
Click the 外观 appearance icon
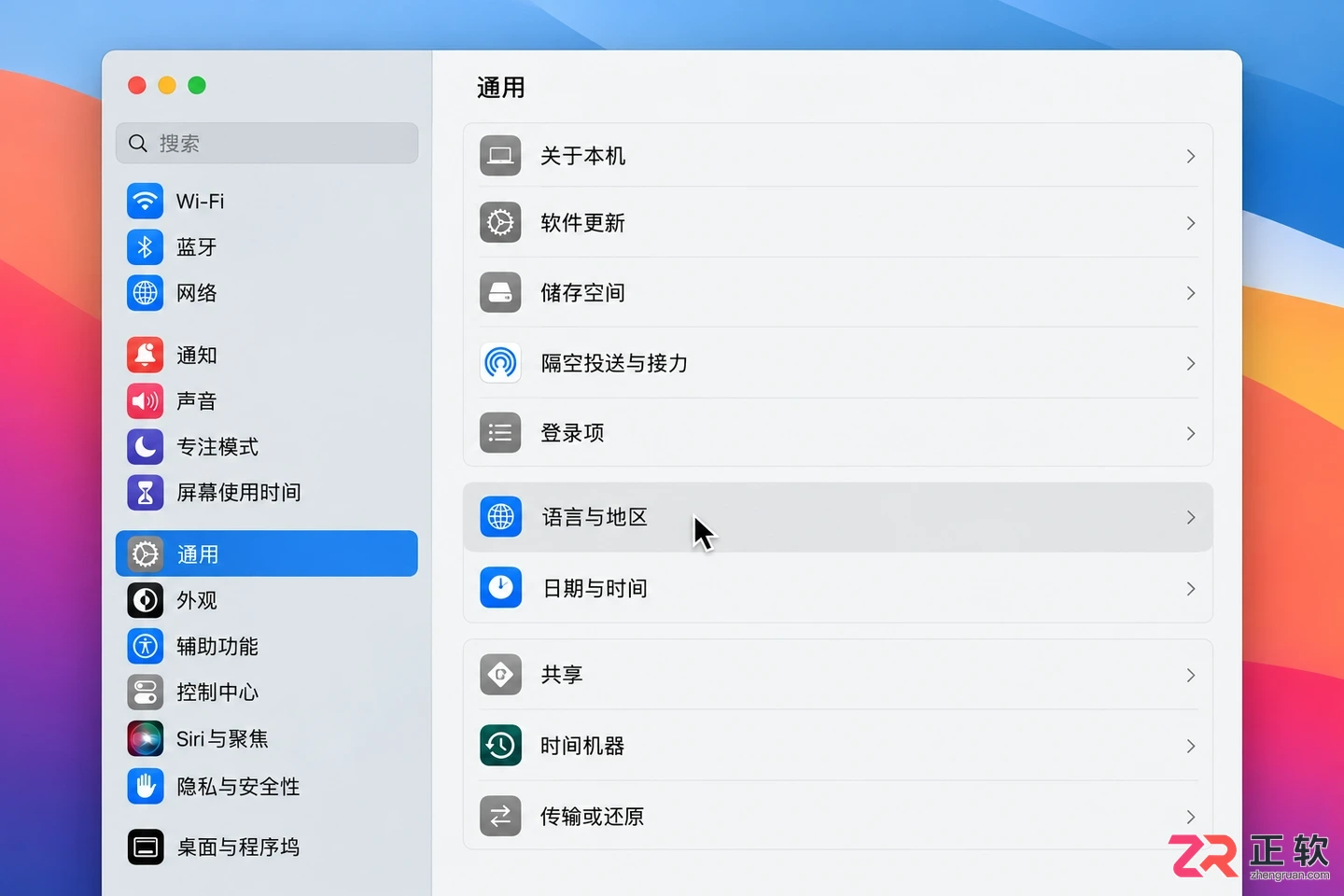(145, 600)
